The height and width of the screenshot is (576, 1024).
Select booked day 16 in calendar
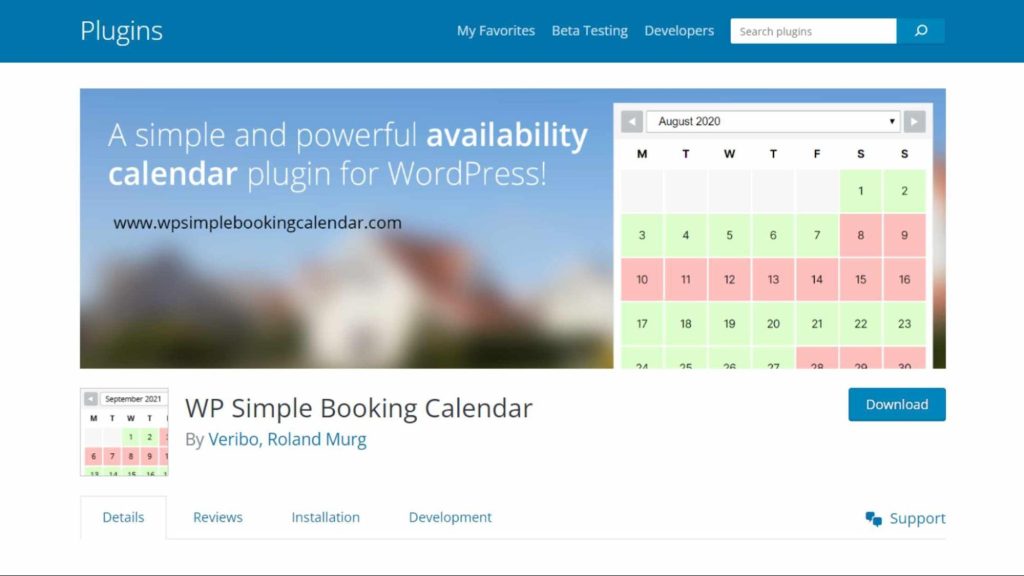(x=904, y=280)
